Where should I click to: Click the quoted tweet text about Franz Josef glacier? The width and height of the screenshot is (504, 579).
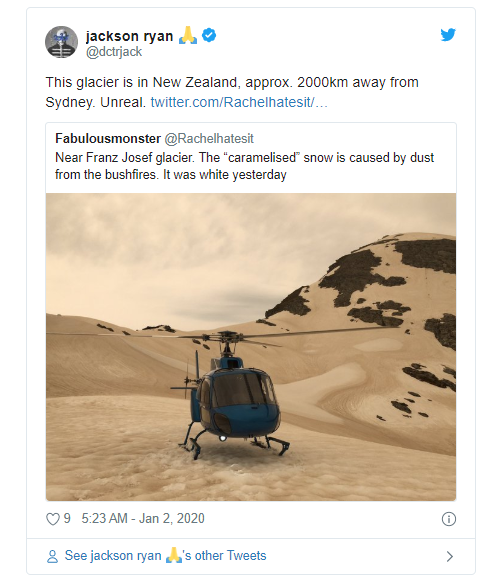click(x=244, y=166)
